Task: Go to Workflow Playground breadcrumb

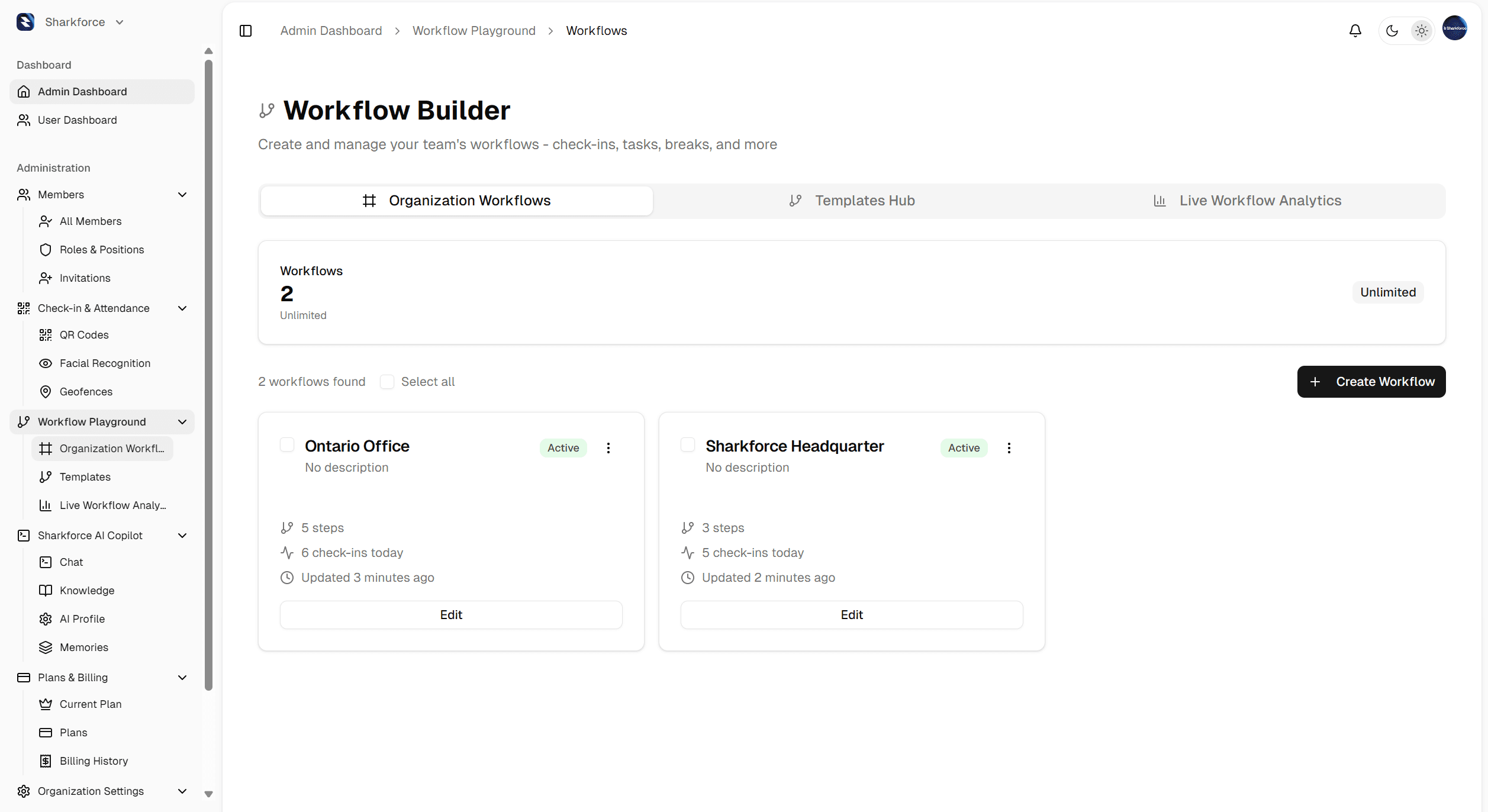Action: [x=474, y=31]
